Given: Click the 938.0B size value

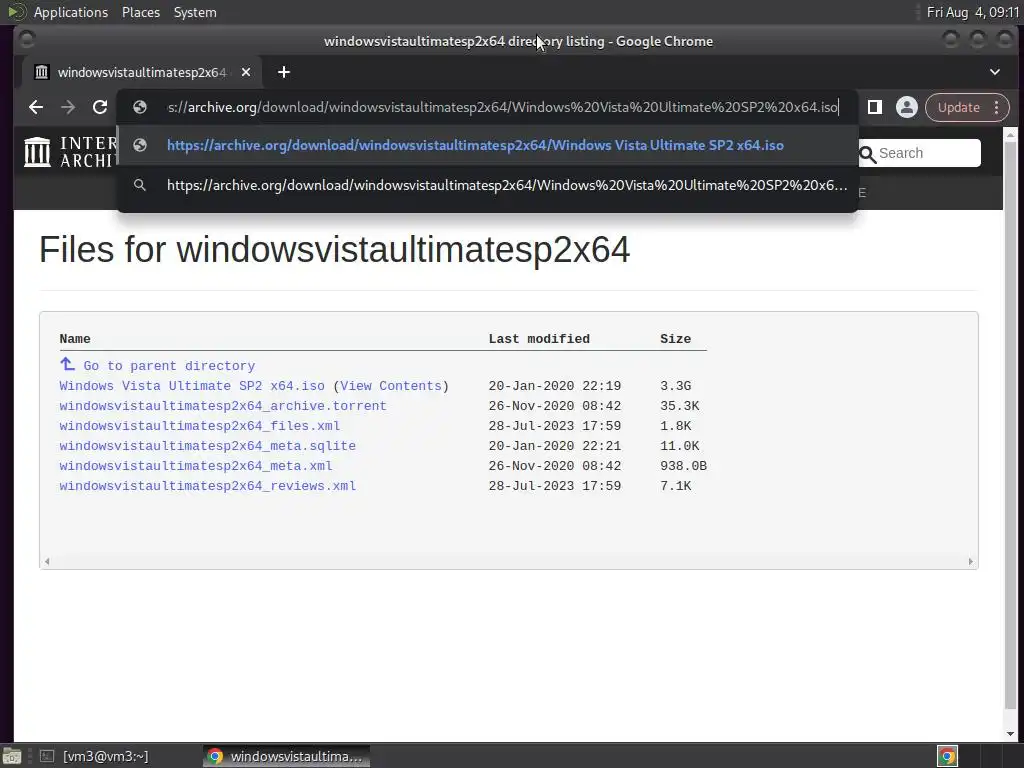Looking at the screenshot, I should click(x=683, y=466).
